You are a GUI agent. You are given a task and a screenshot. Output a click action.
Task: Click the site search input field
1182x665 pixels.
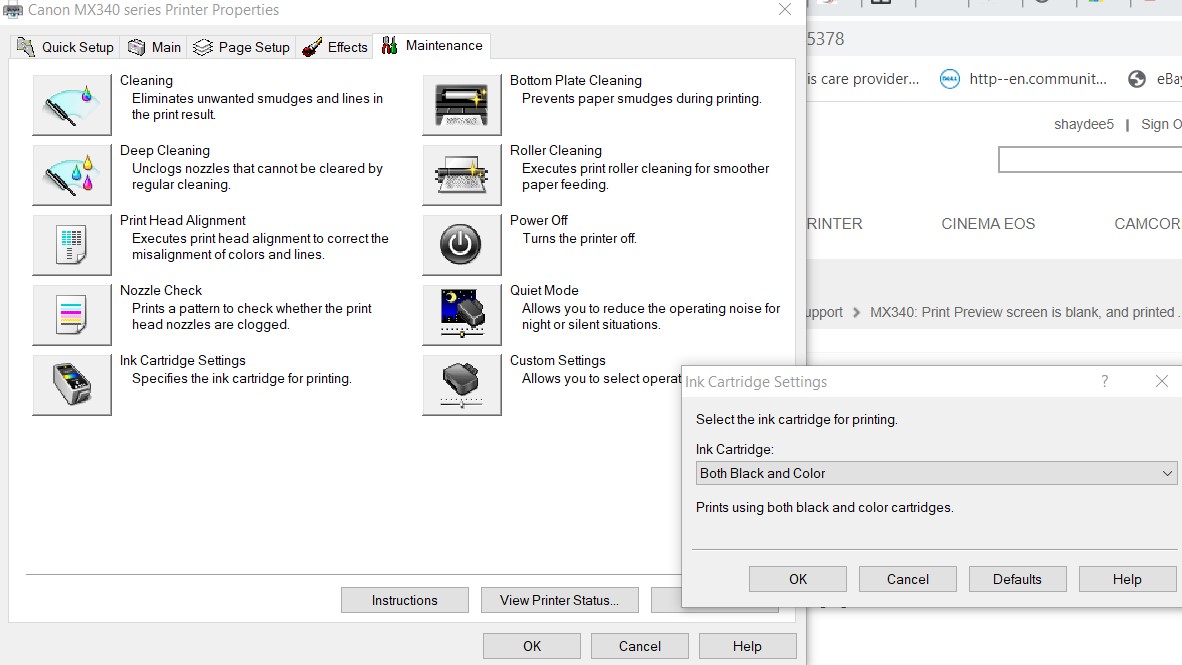[1088, 158]
